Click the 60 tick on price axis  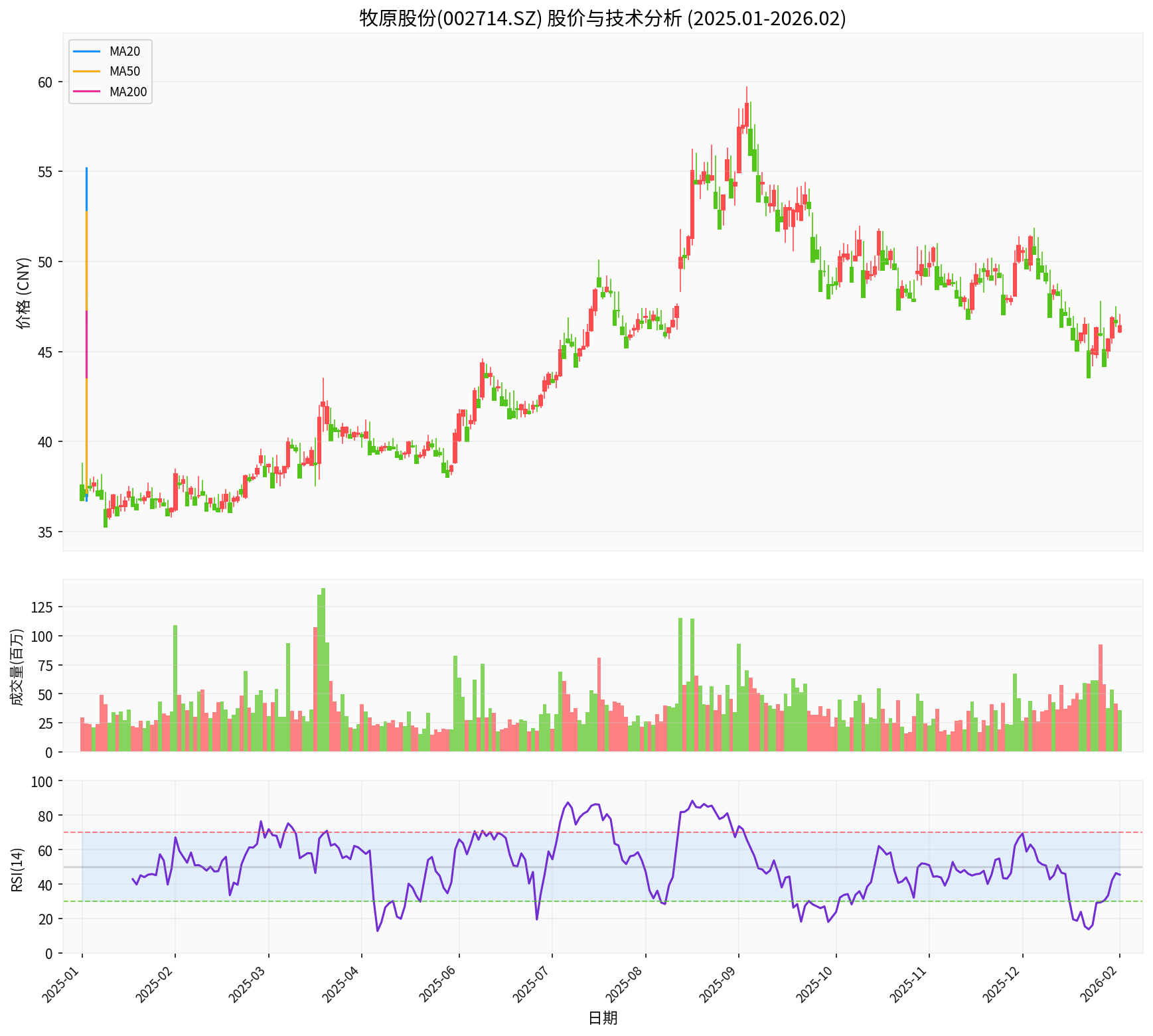(x=45, y=82)
